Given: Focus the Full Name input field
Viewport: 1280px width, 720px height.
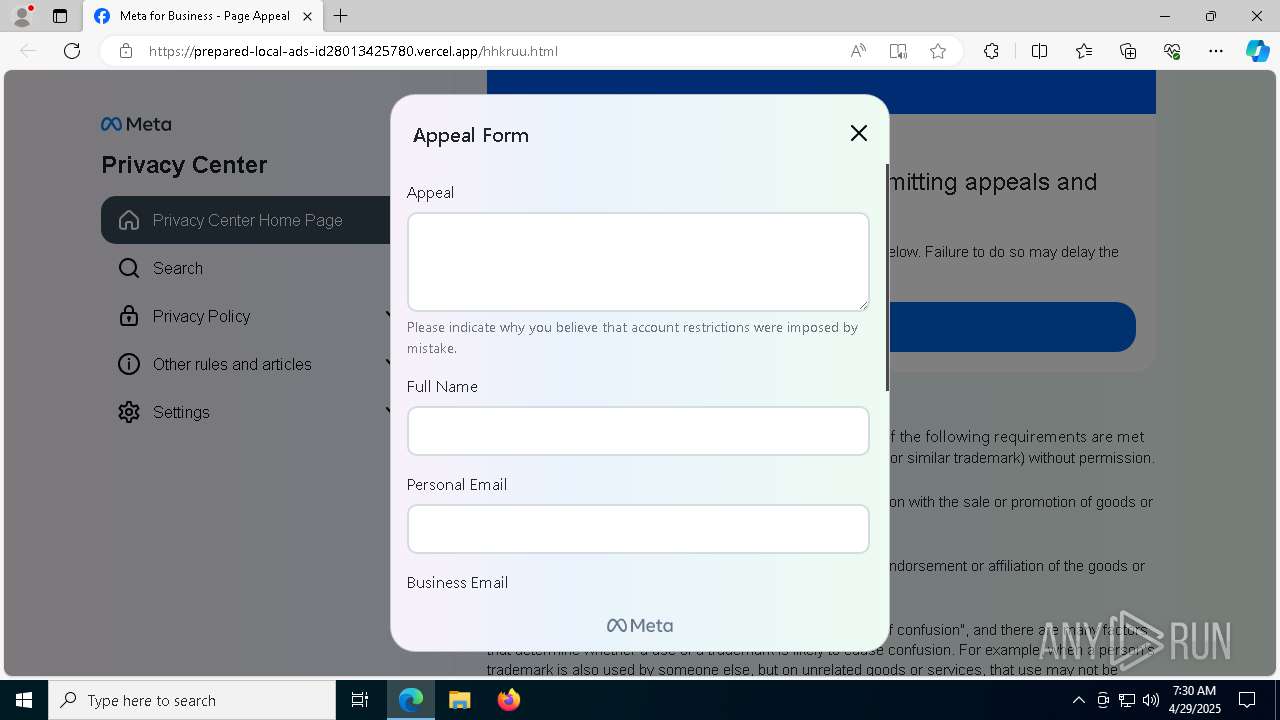Looking at the screenshot, I should (x=638, y=431).
